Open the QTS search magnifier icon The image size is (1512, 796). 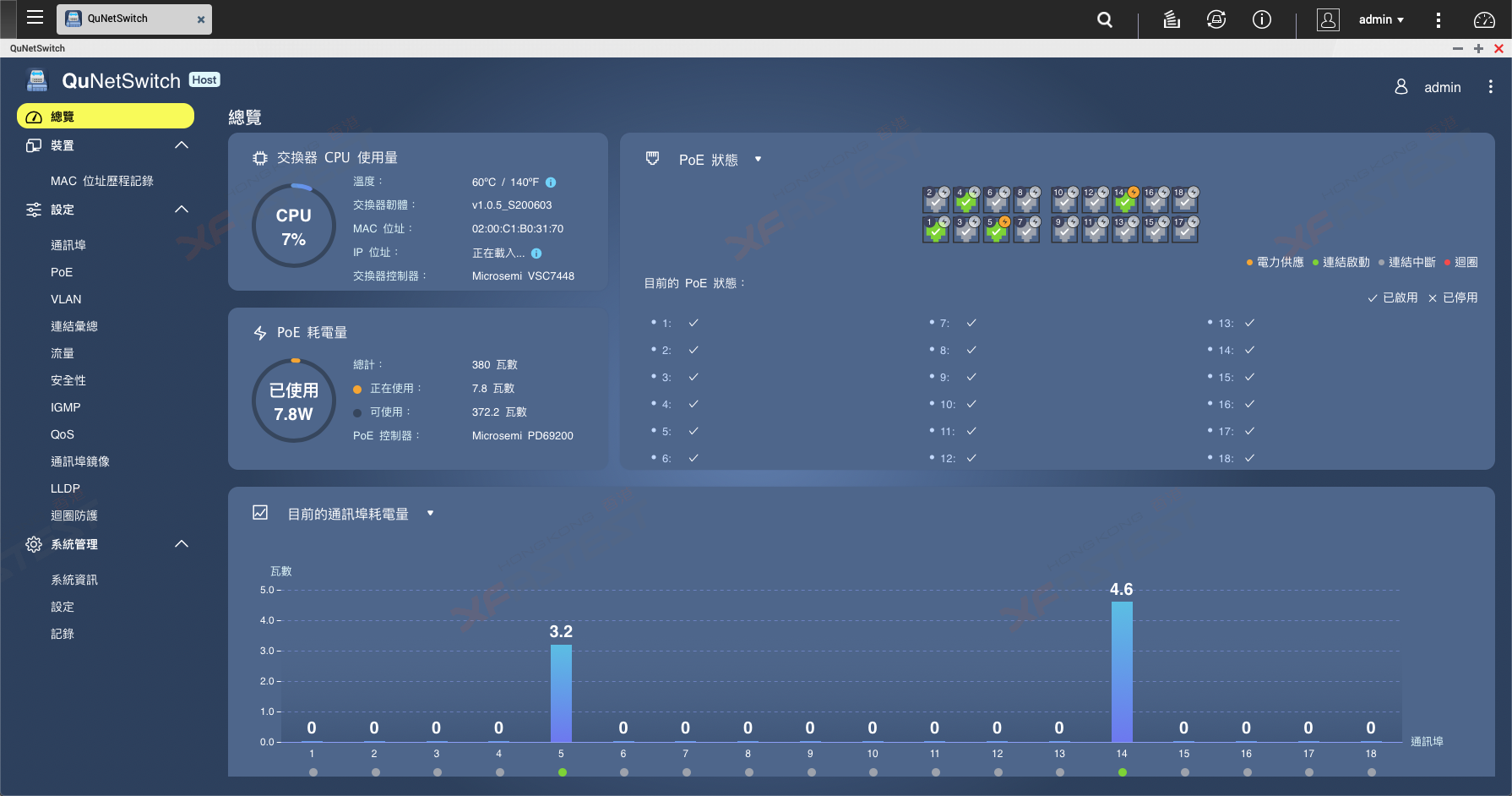(1104, 19)
